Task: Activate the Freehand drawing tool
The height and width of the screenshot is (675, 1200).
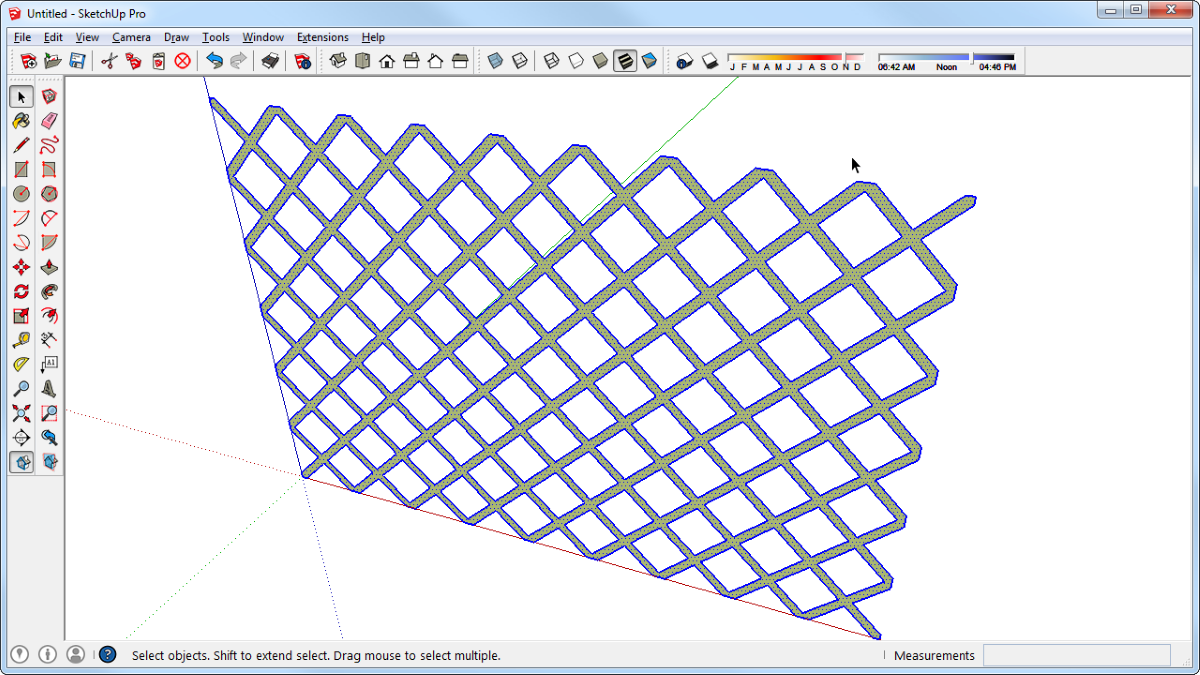Action: (x=49, y=145)
